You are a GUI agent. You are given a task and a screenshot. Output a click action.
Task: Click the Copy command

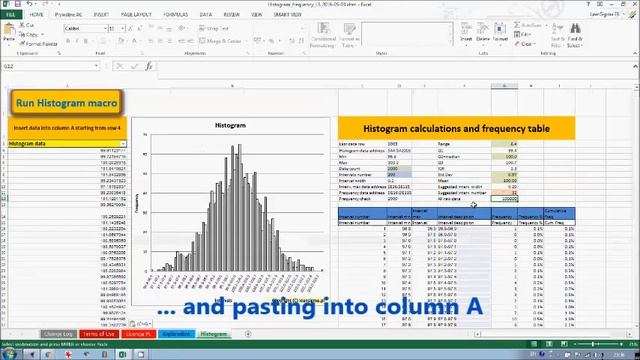click(31, 35)
